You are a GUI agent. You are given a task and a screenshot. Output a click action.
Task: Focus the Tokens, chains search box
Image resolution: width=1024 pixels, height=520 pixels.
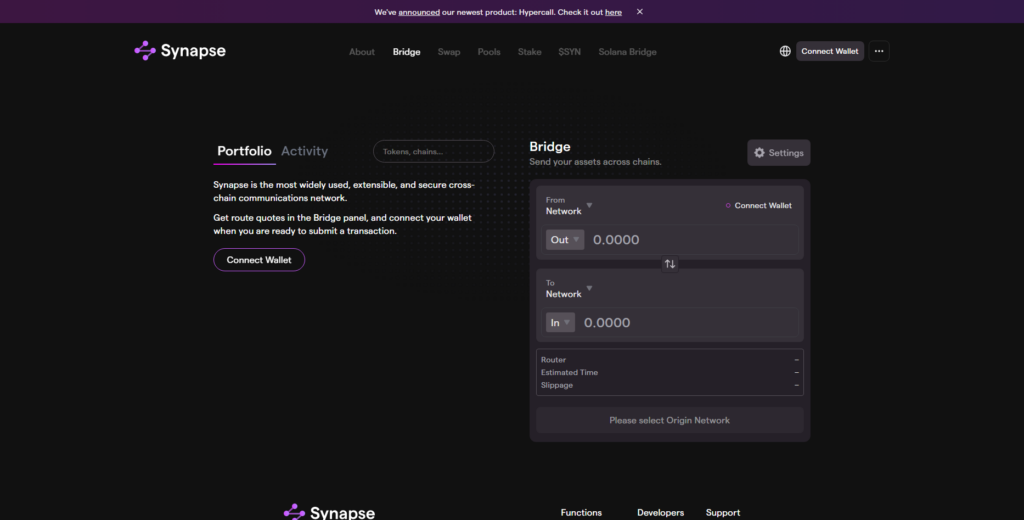coord(434,152)
